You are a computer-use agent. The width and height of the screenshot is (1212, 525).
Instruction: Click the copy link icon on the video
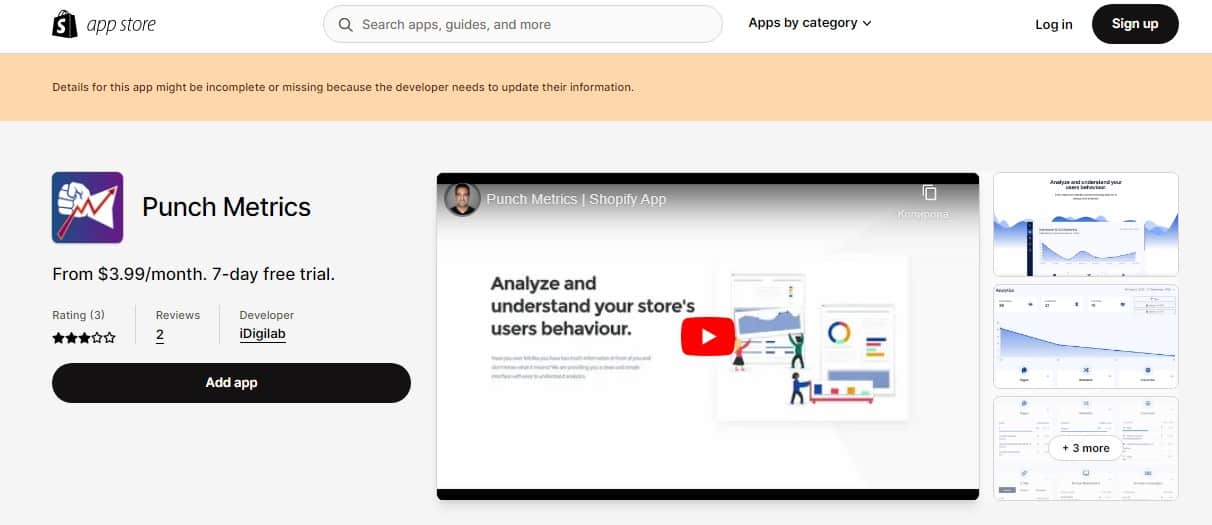(x=929, y=193)
